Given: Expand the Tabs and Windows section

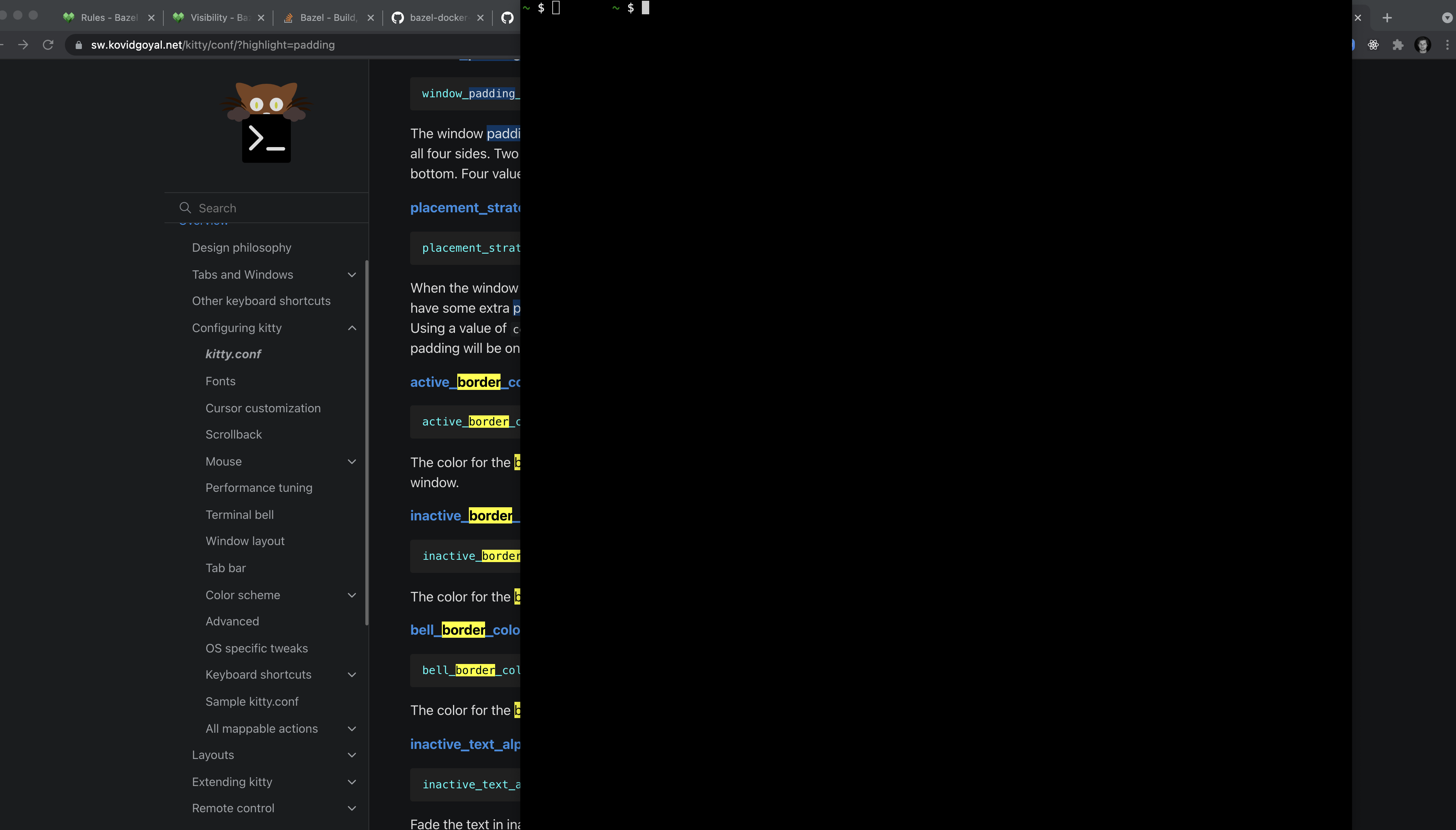Looking at the screenshot, I should (x=352, y=275).
